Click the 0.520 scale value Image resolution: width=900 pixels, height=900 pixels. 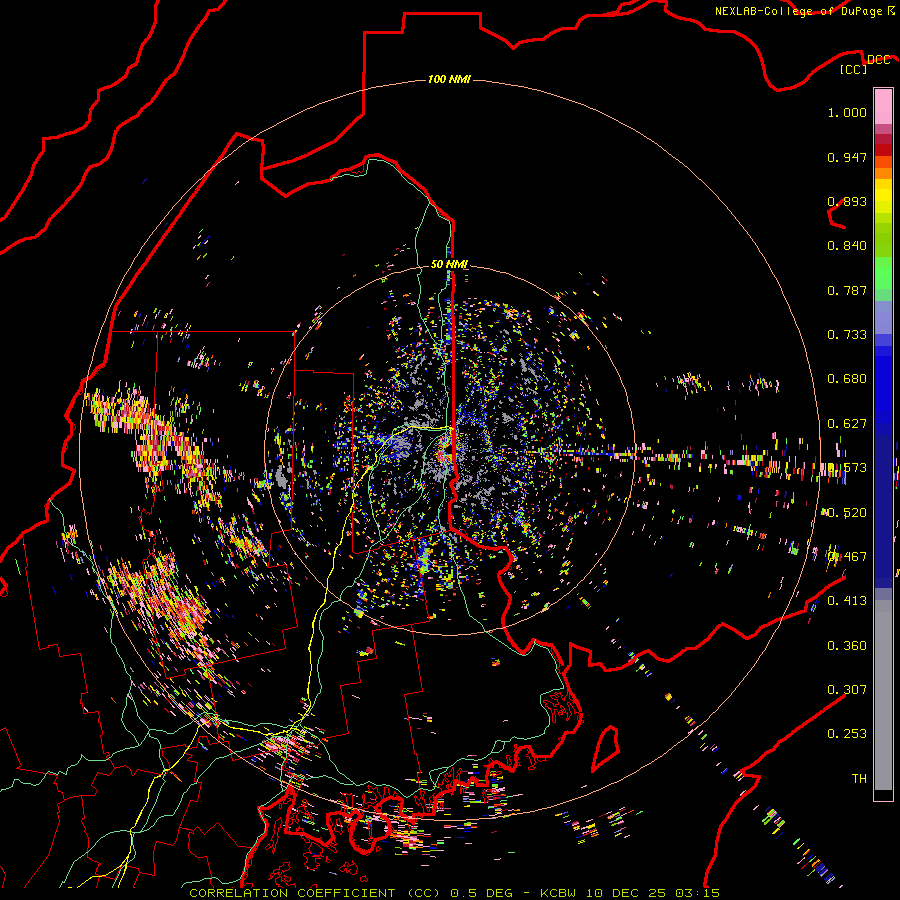coord(847,513)
